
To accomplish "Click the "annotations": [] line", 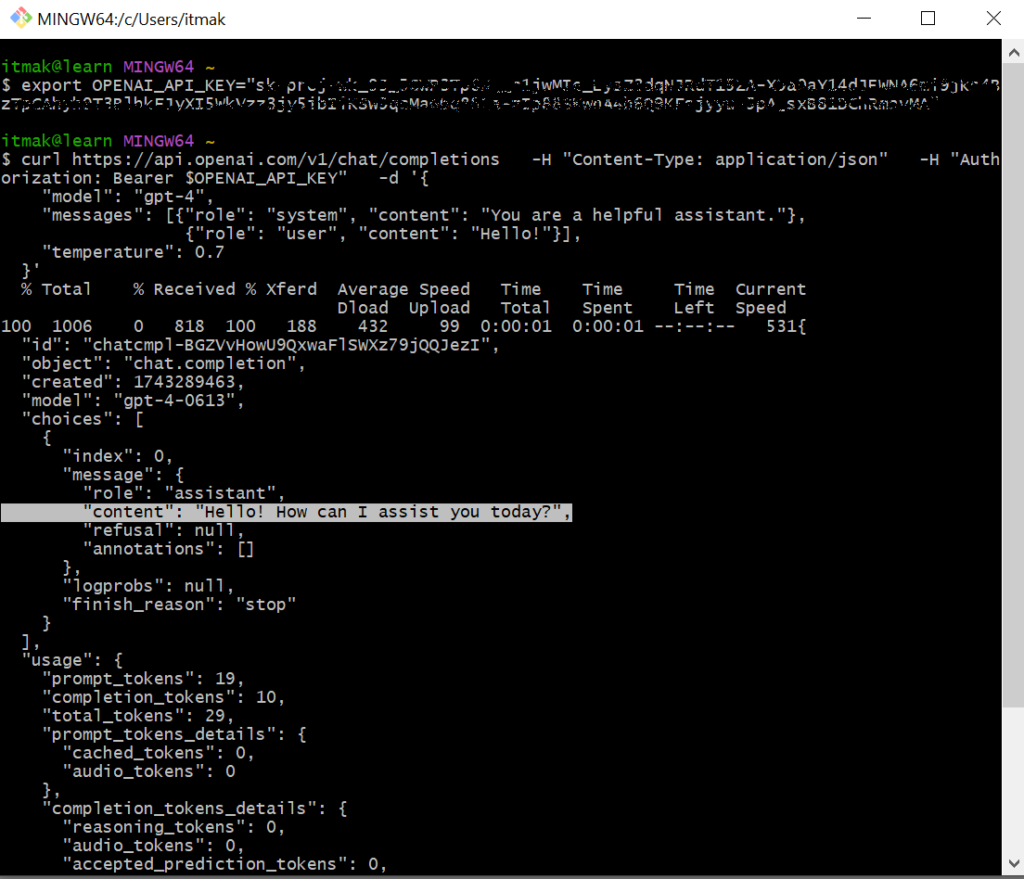I will pyautogui.click(x=168, y=549).
